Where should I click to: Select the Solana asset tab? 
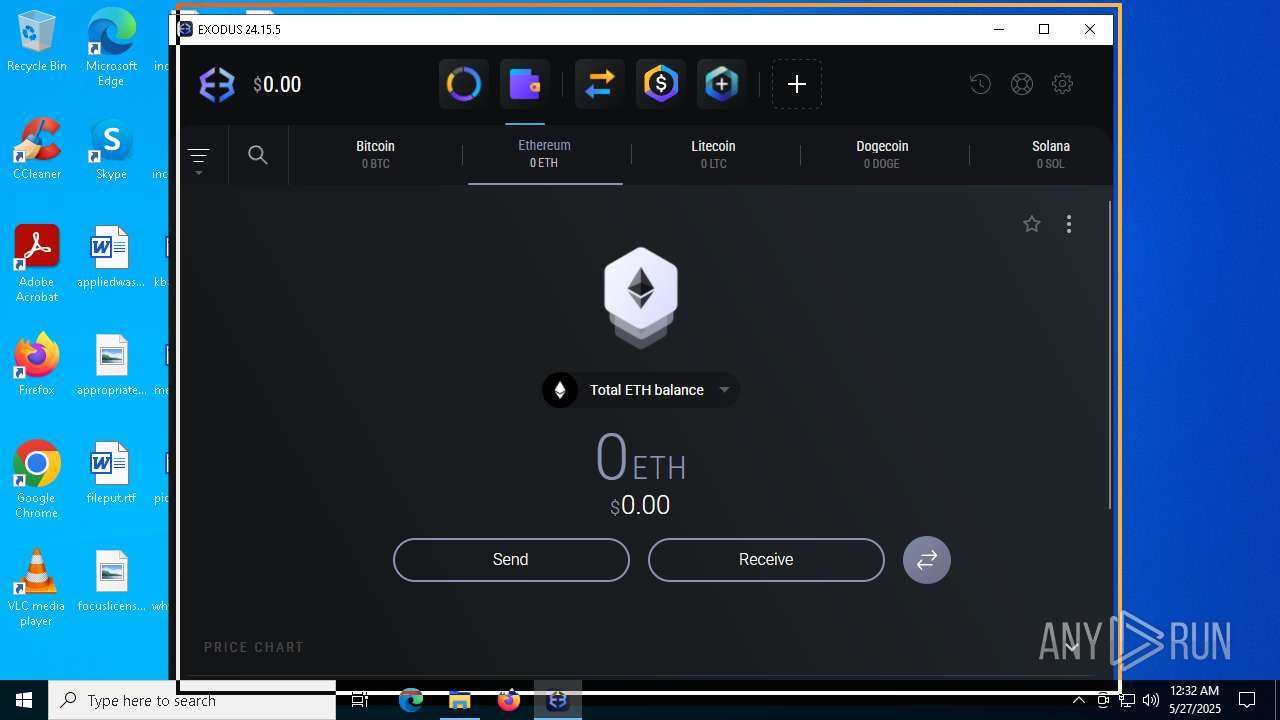click(x=1051, y=154)
